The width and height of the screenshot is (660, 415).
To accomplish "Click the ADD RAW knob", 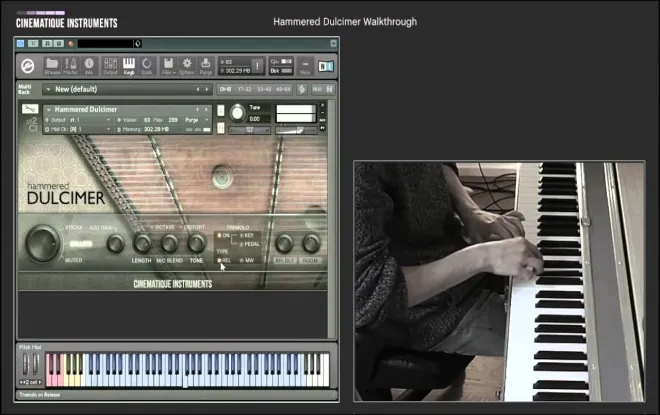I will pos(115,243).
